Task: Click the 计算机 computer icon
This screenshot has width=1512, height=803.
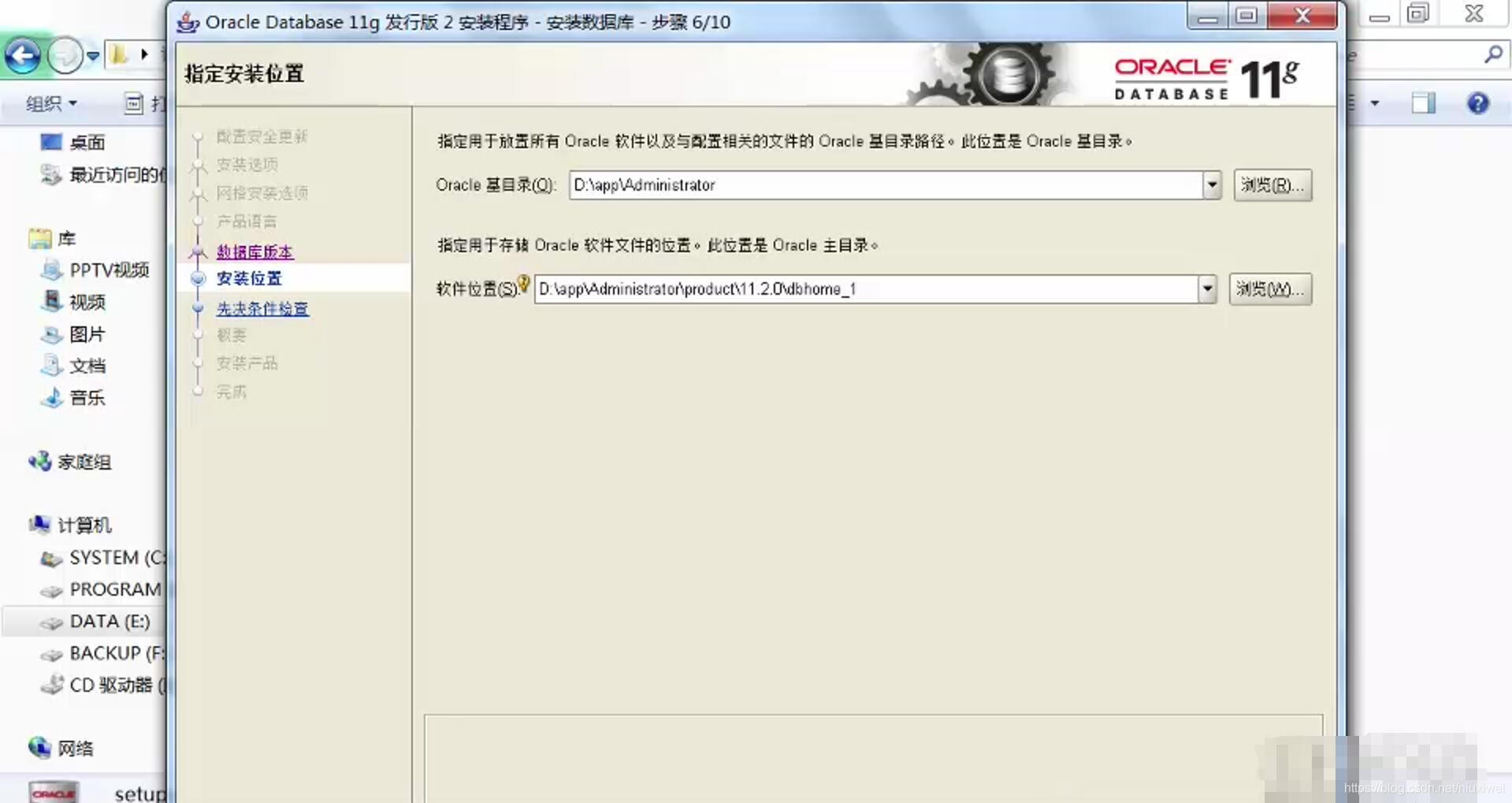Action: (40, 525)
